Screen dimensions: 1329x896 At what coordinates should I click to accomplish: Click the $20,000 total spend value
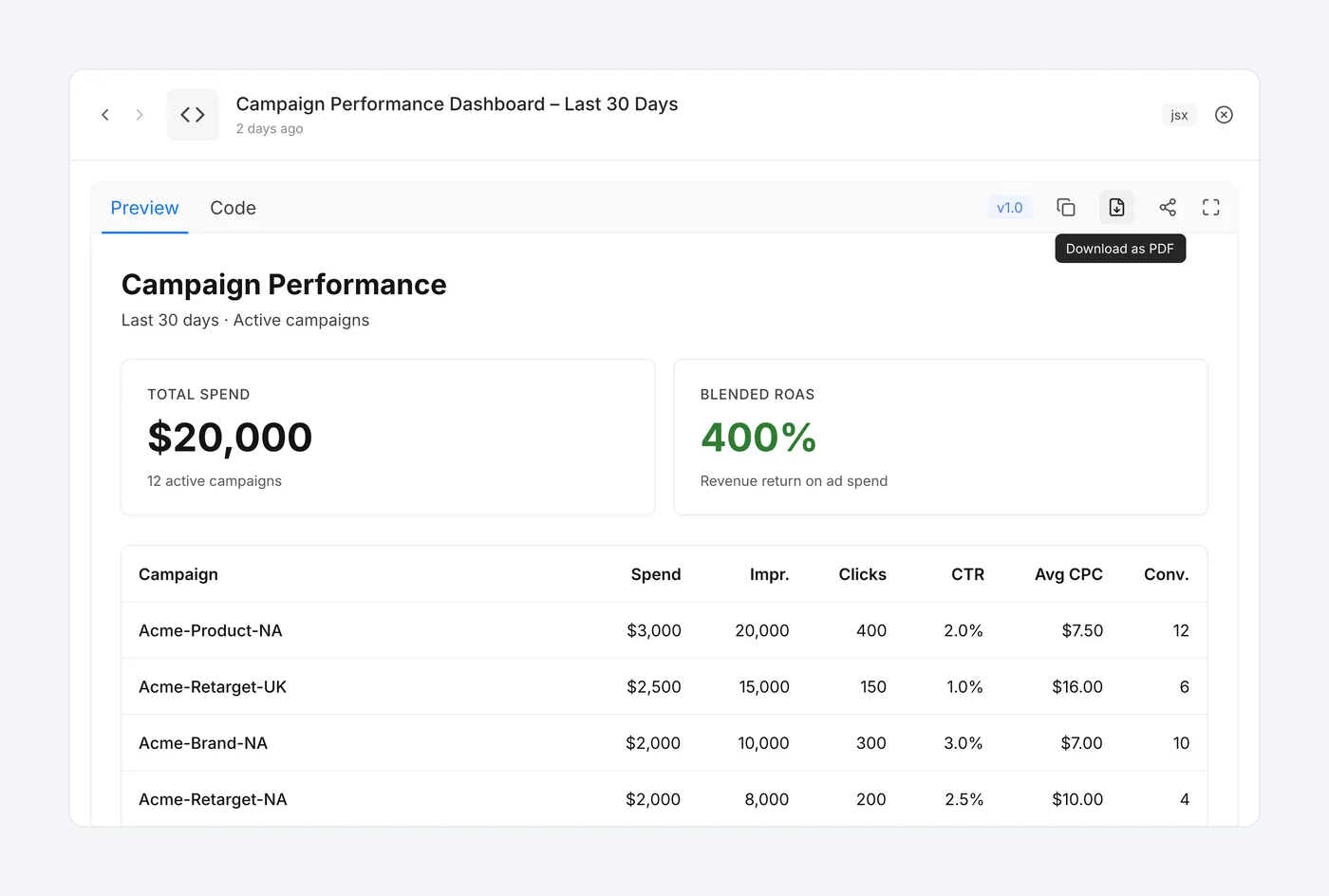(x=230, y=438)
